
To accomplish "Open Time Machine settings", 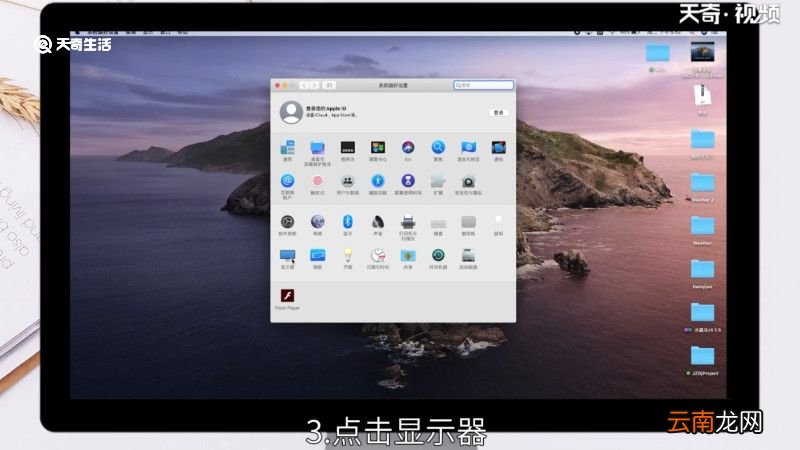I will coord(438,257).
